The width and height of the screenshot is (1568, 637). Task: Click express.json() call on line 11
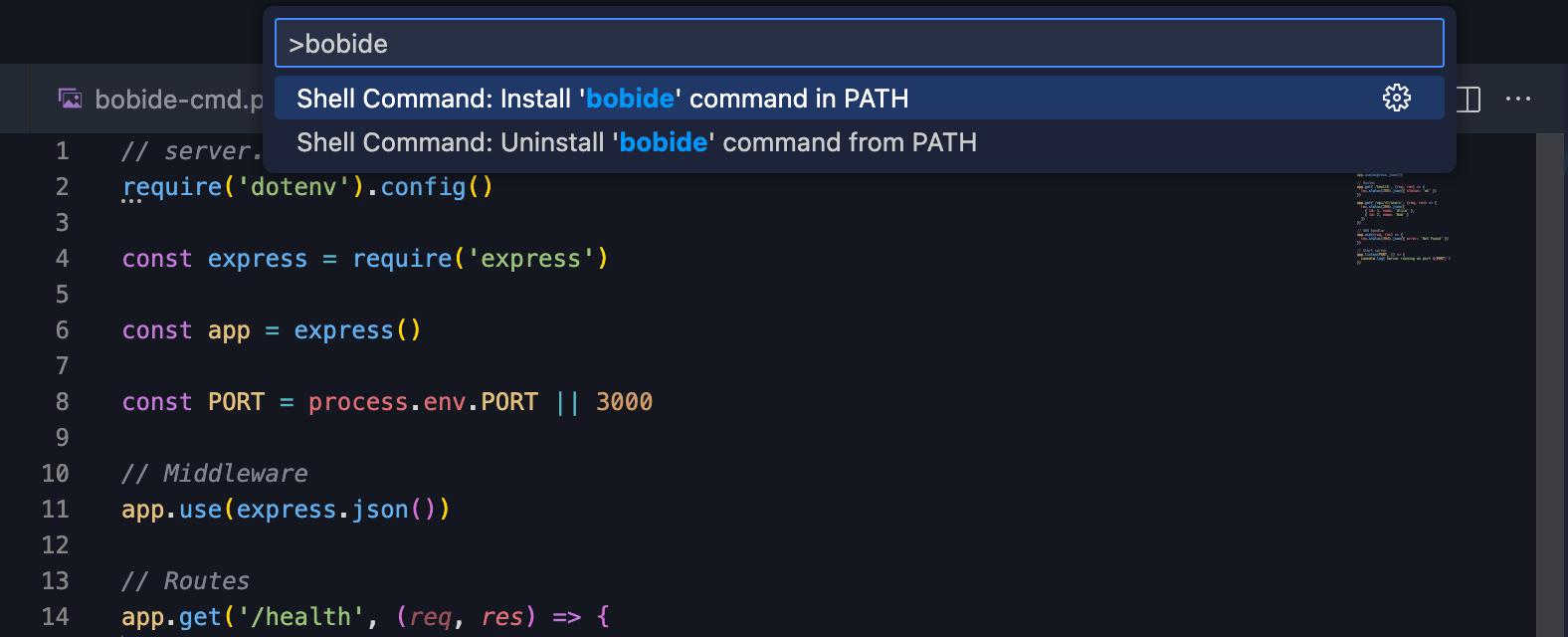tap(335, 510)
